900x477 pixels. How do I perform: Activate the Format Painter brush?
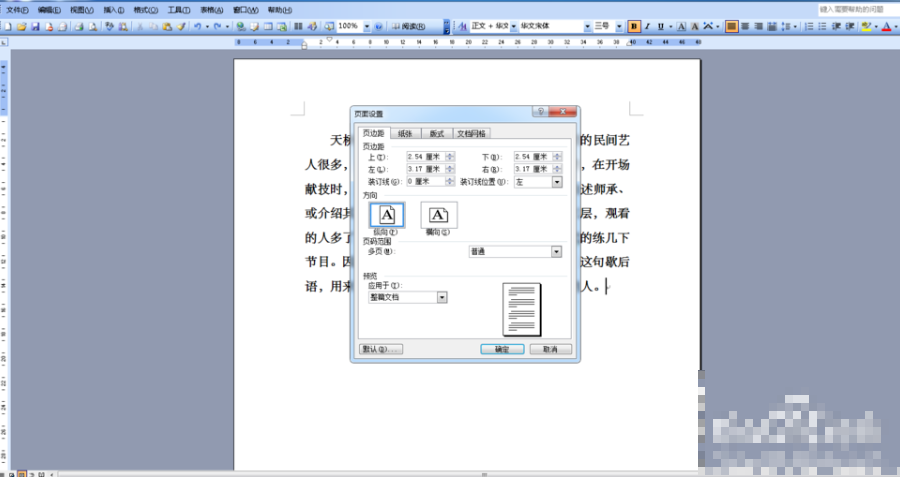(181, 26)
